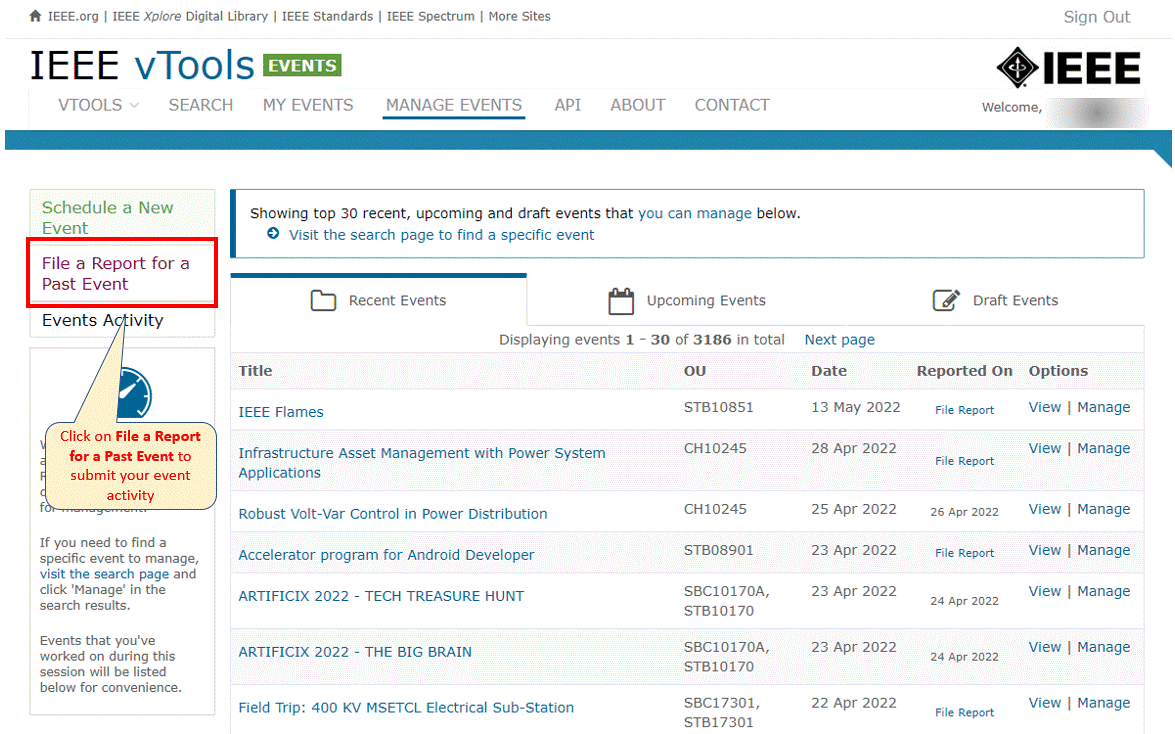Open Field Trip: 400 KV MSETCL event
Image resolution: width=1175 pixels, height=734 pixels.
coord(405,708)
